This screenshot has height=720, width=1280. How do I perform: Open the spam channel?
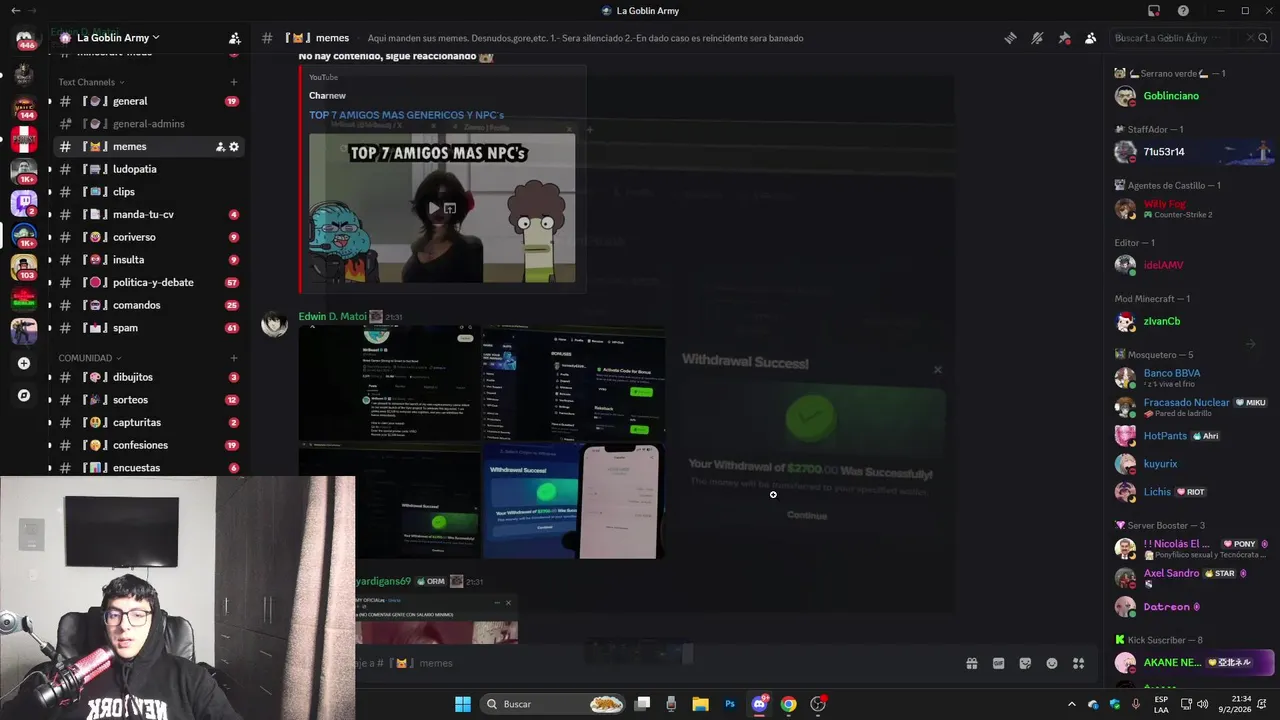point(148,328)
